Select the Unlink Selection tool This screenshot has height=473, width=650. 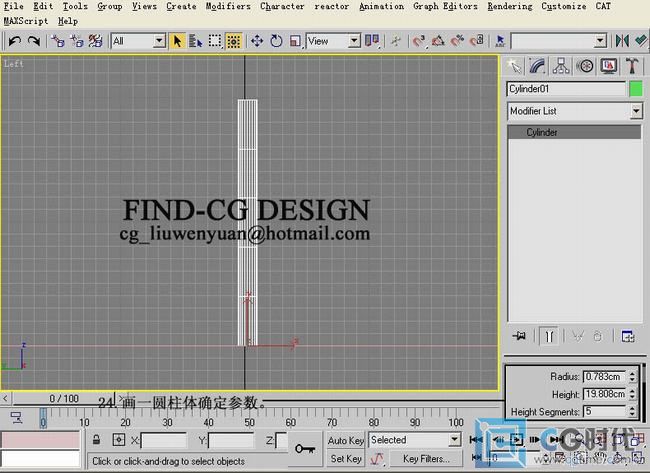click(x=77, y=41)
